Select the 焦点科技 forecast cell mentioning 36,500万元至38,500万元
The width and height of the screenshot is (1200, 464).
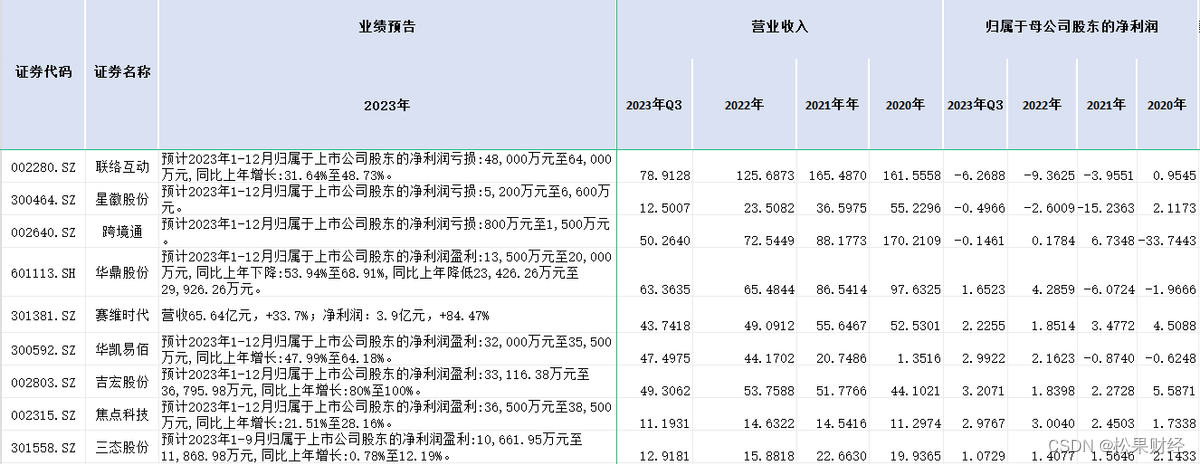click(387, 413)
